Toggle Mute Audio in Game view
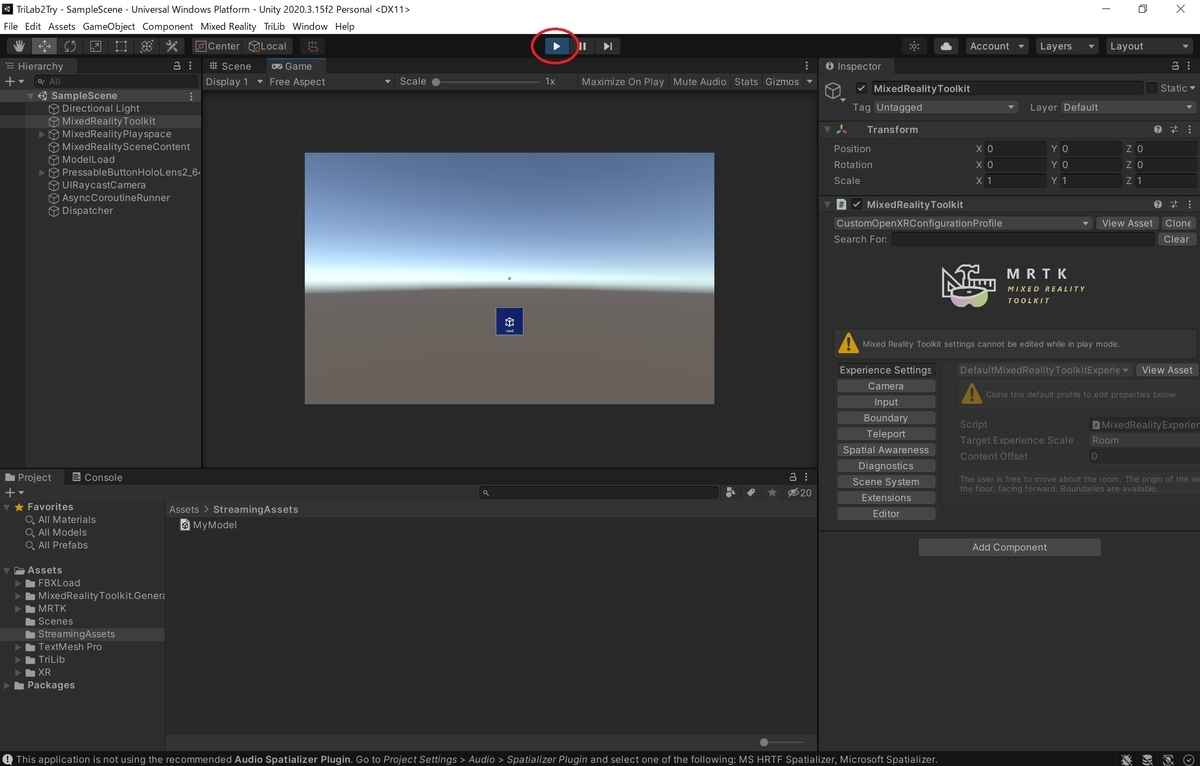Image resolution: width=1200 pixels, height=766 pixels. (x=700, y=81)
